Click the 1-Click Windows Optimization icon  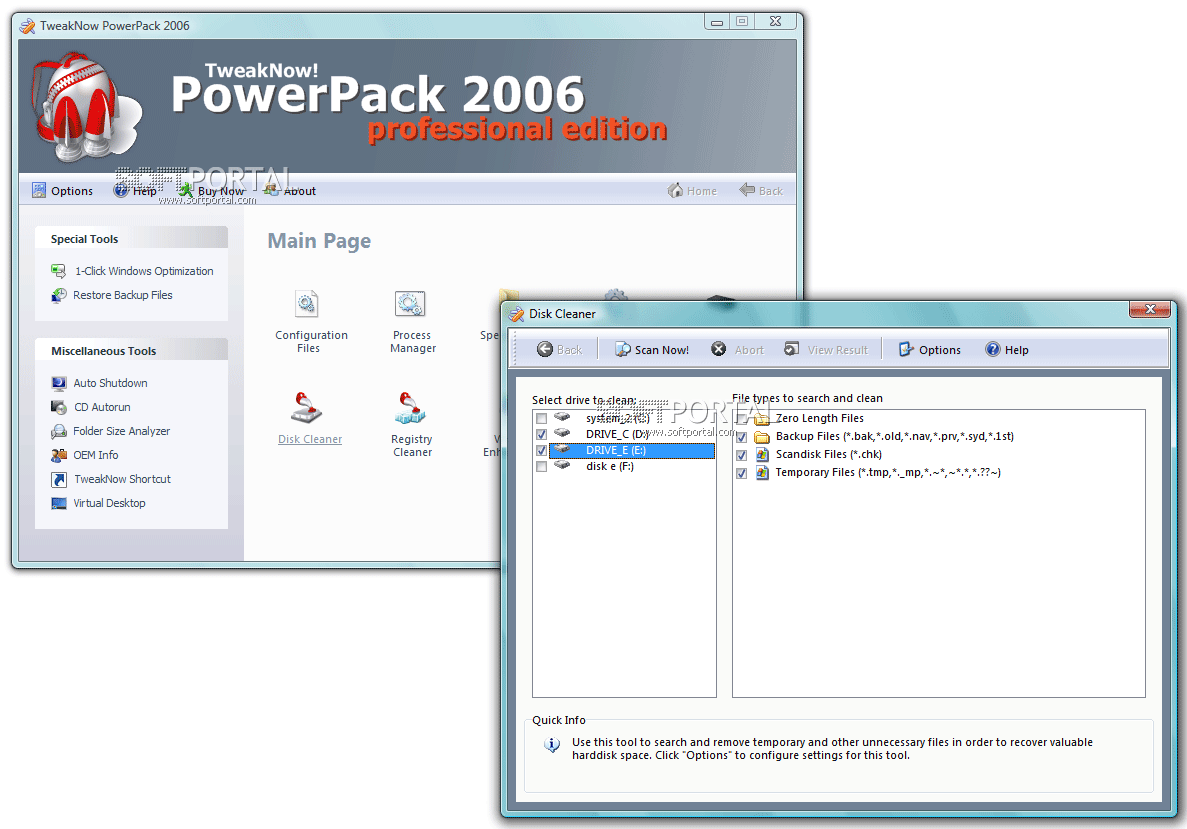click(x=58, y=271)
